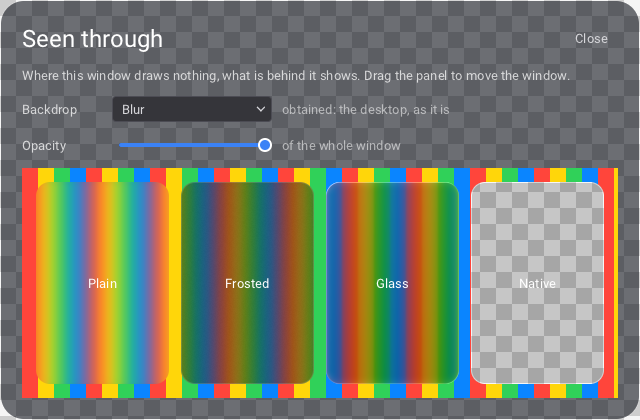
Task: Select the Native checkerboard card
Action: (538, 283)
